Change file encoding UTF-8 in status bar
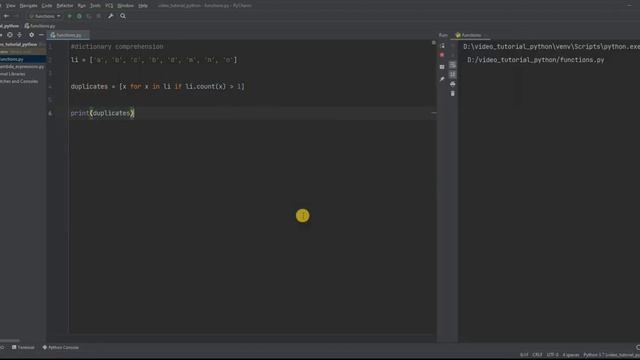This screenshot has width=640, height=360. coord(552,355)
